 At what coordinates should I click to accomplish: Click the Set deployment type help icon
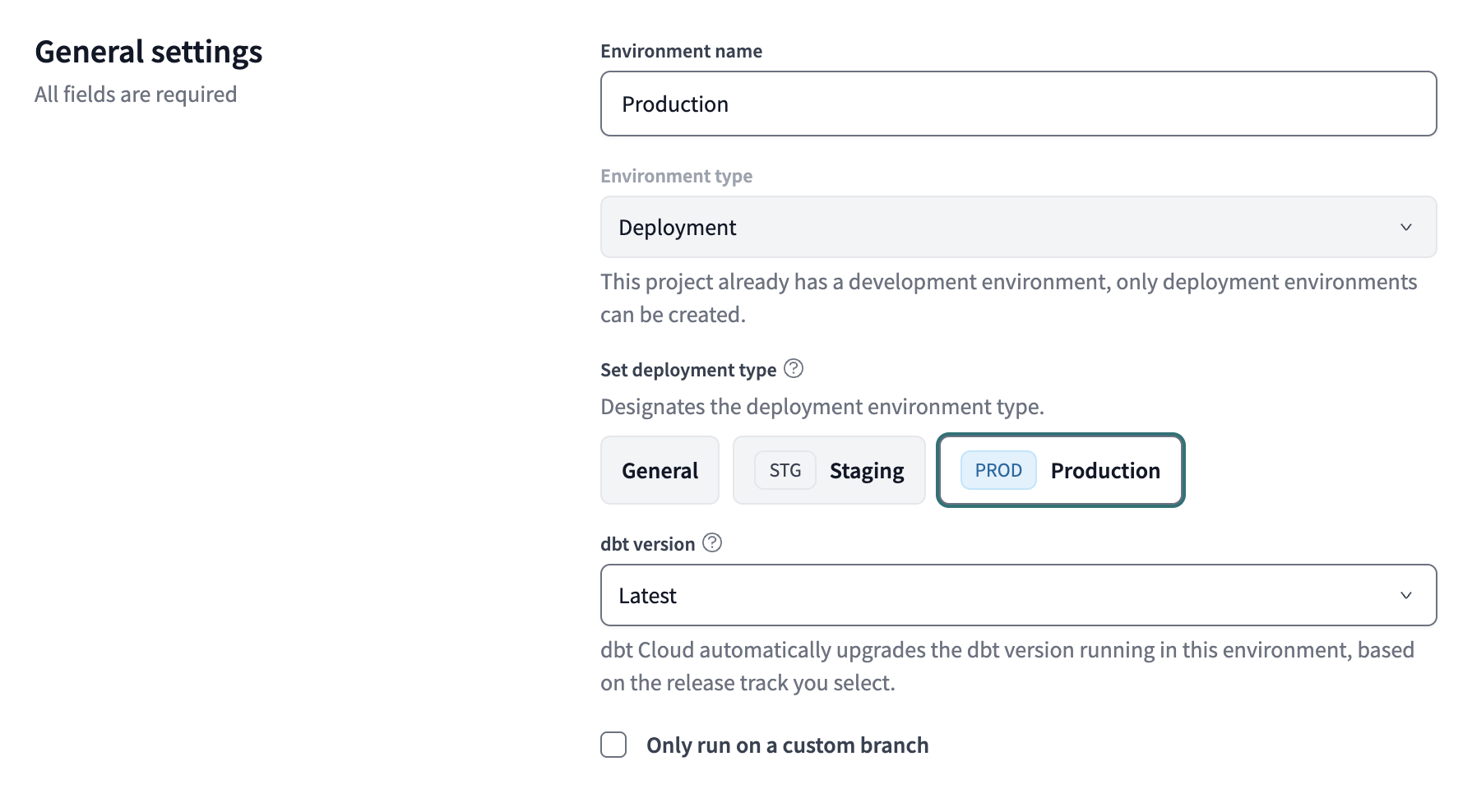click(x=794, y=369)
